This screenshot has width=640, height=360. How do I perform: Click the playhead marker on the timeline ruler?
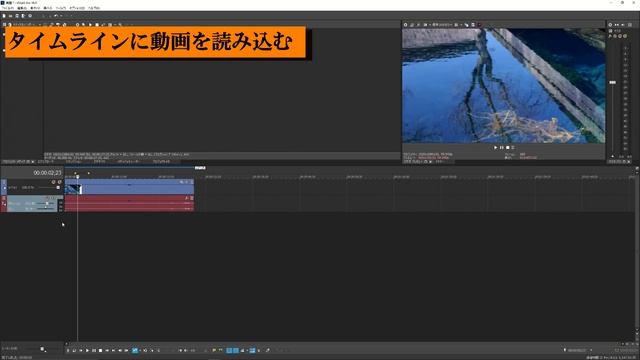[x=78, y=177]
